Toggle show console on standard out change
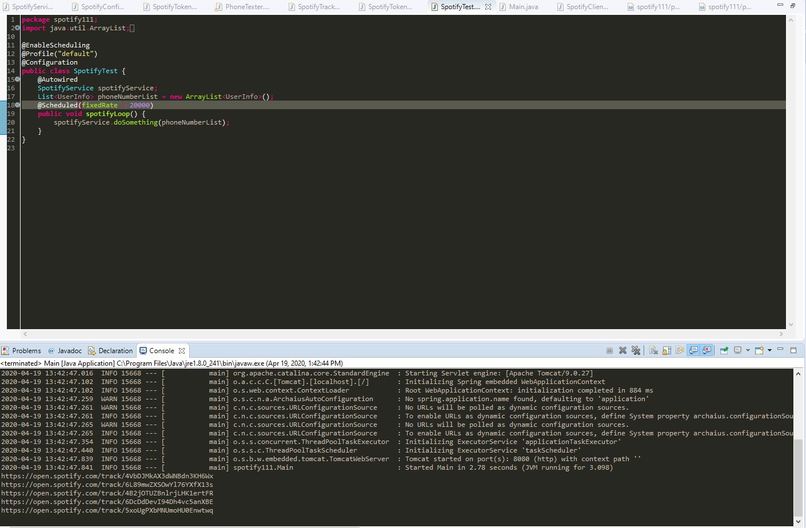Screen dimensions: 806x528 pyautogui.click(x=693, y=350)
